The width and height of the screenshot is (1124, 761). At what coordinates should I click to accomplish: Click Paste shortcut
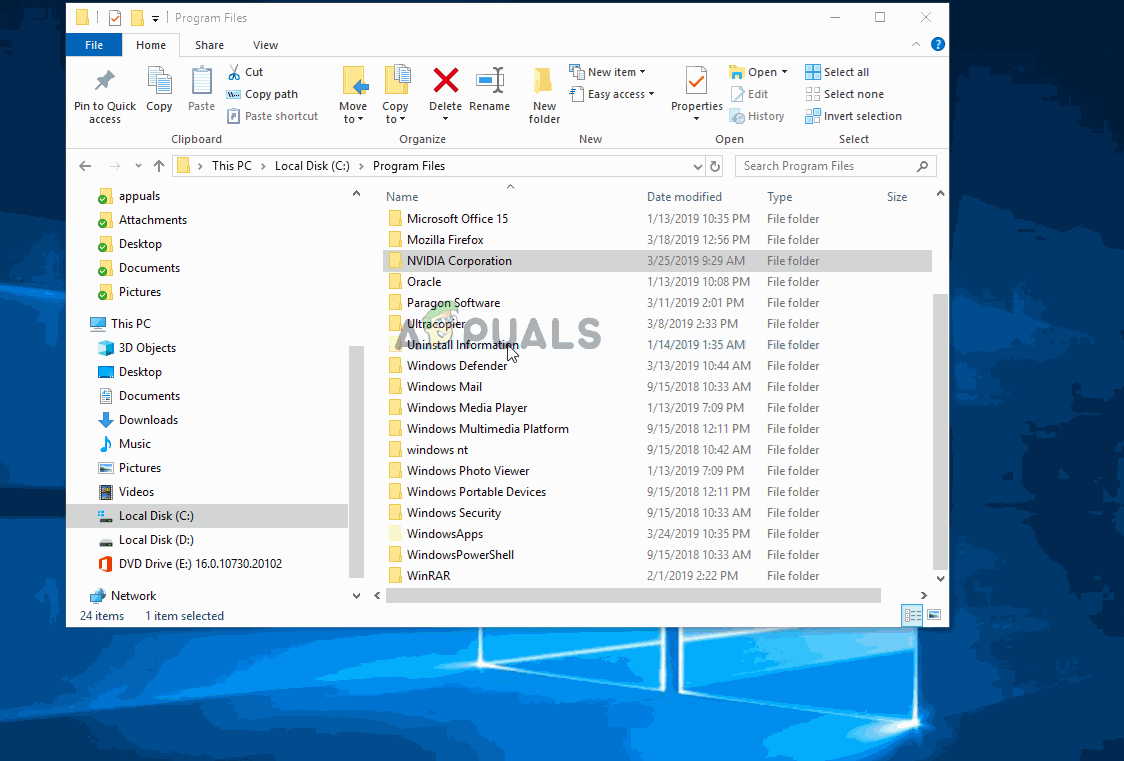272,116
